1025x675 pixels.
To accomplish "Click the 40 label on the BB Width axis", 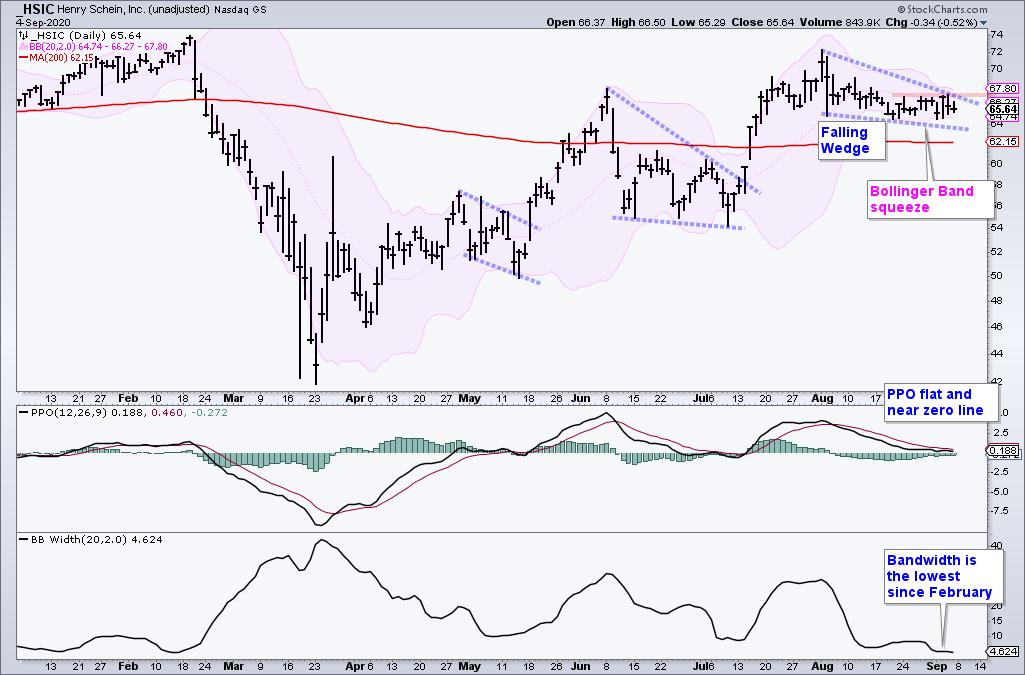I will (996, 546).
